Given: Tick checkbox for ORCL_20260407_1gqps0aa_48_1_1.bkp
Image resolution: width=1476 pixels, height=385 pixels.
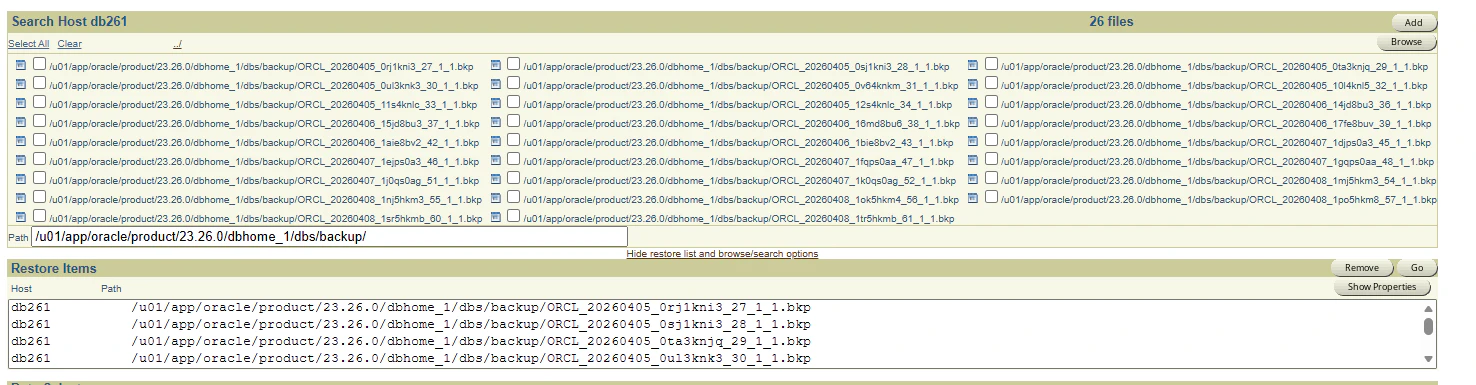Looking at the screenshot, I should click(991, 159).
